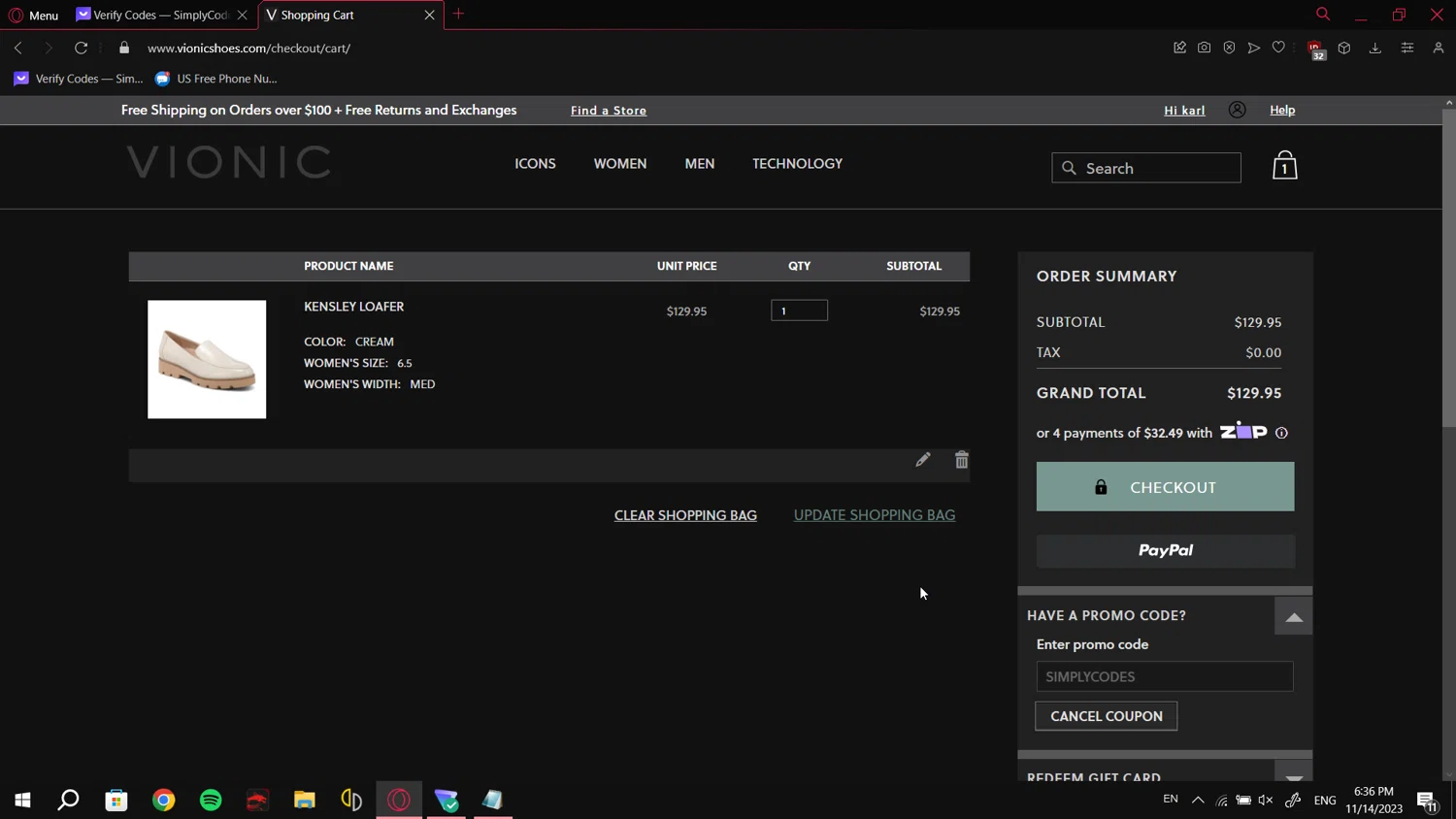Viewport: 1456px width, 819px height.
Task: Open the US Free Phone Nu... bookmark
Action: [x=215, y=79]
